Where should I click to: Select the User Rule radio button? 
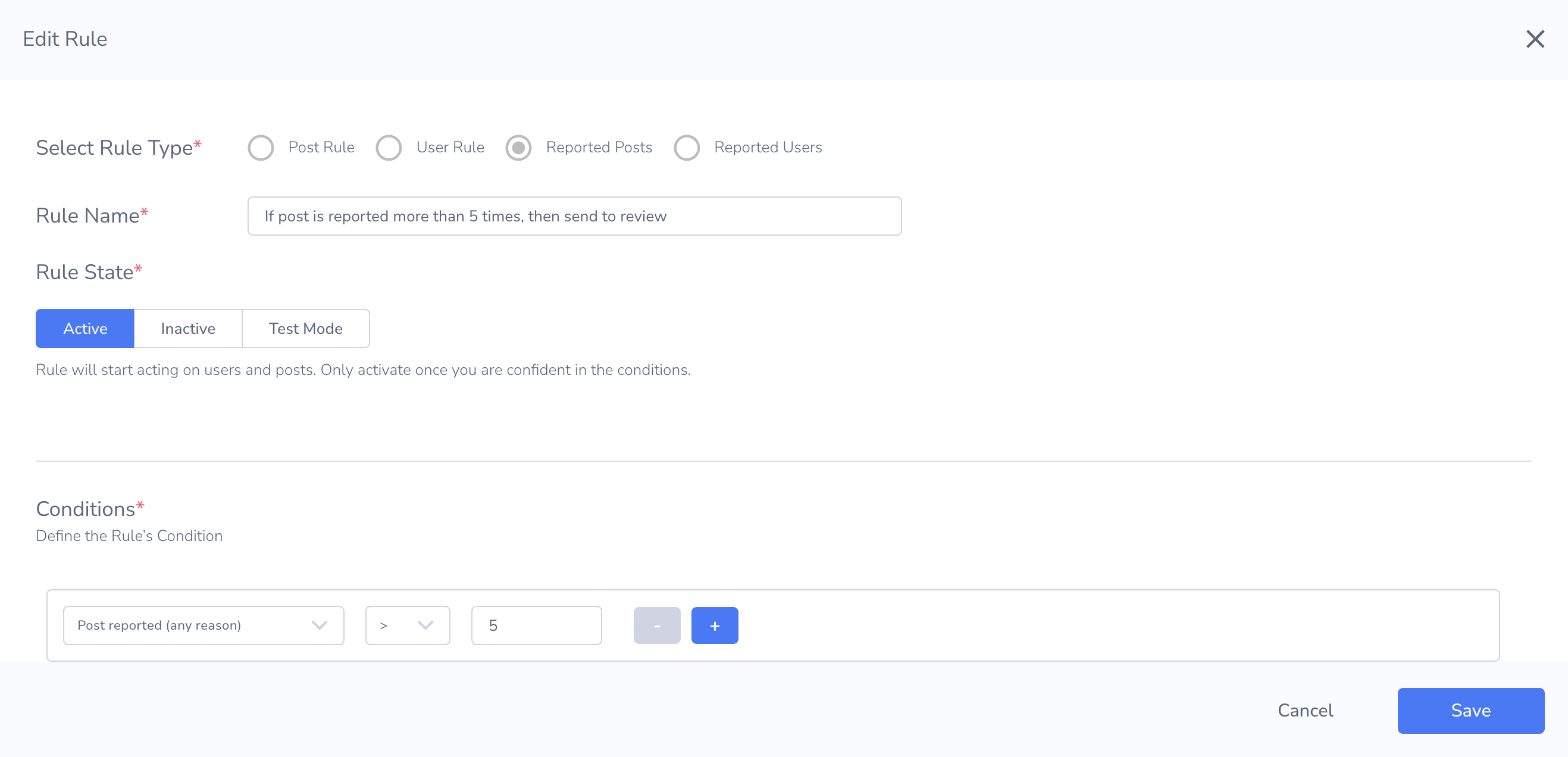[389, 148]
